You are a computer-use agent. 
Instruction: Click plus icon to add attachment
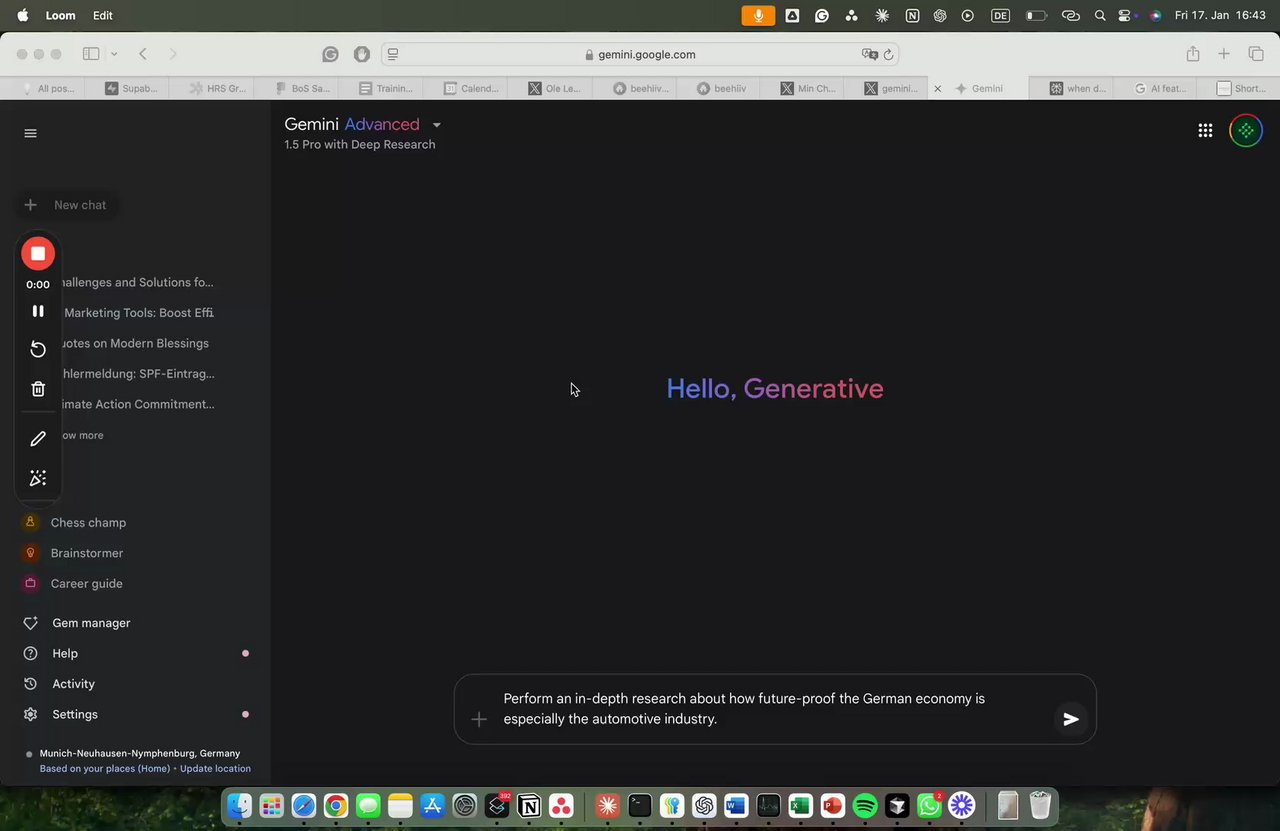pyautogui.click(x=479, y=719)
